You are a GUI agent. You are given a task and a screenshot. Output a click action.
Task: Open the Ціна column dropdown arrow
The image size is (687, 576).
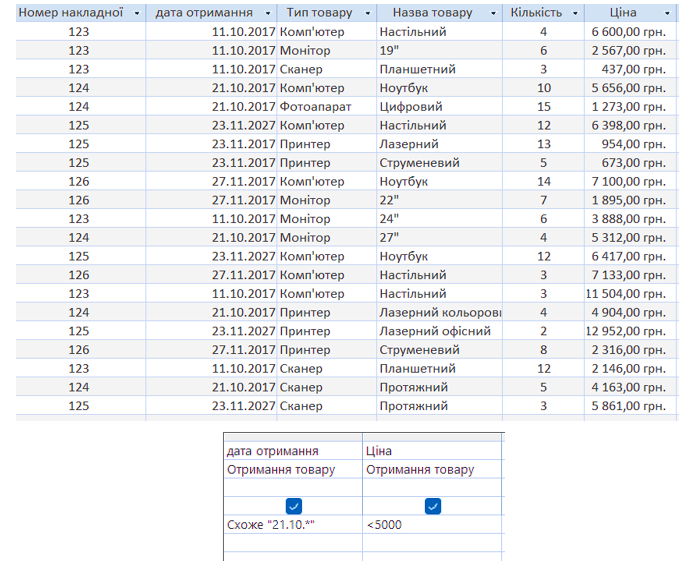tap(671, 14)
